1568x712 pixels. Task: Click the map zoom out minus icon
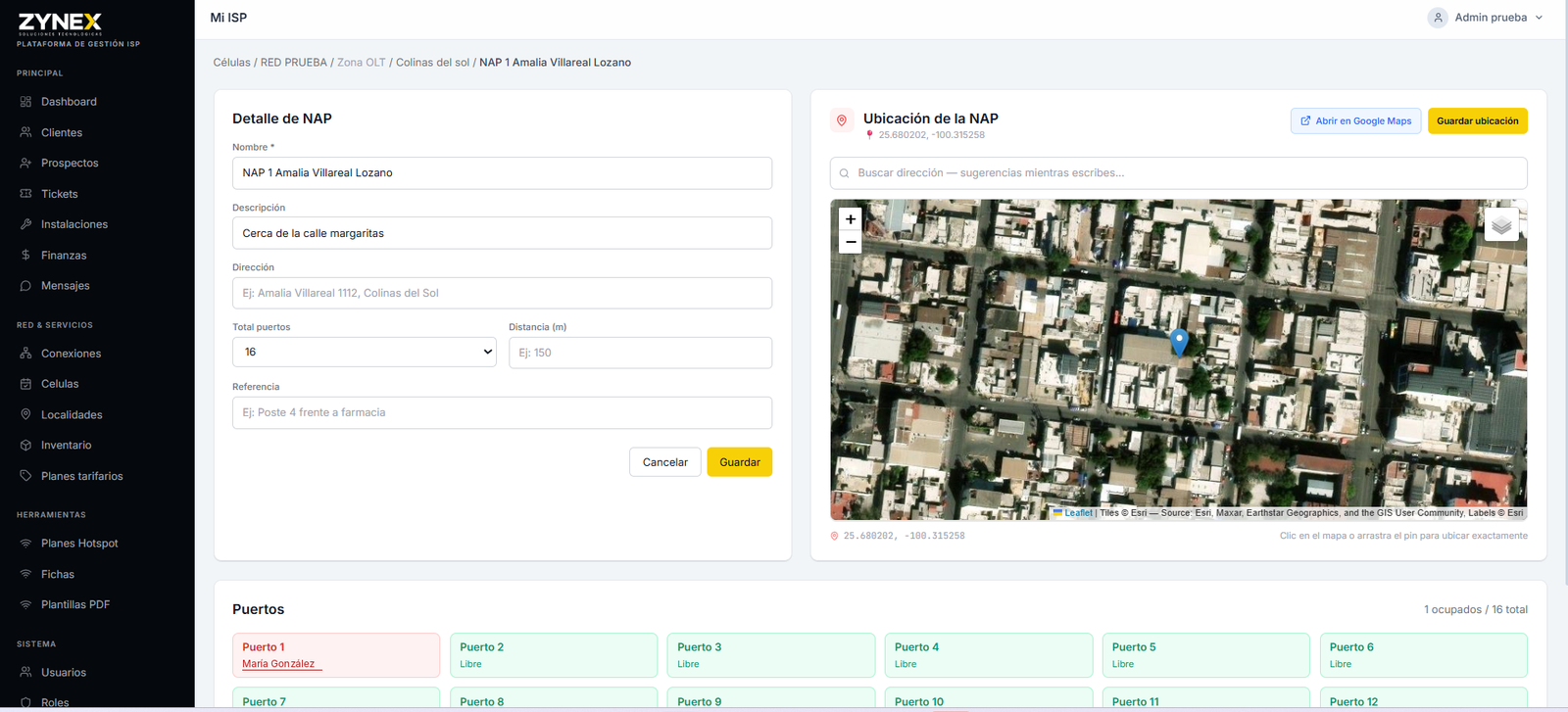click(851, 242)
